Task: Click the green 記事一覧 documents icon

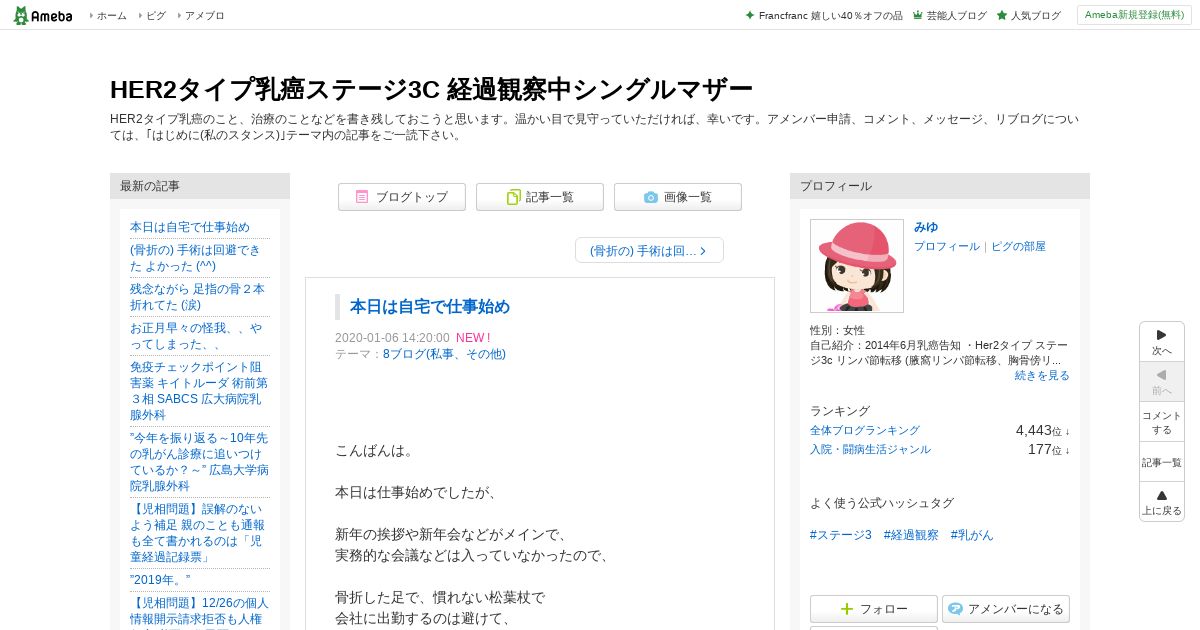Action: [x=513, y=197]
